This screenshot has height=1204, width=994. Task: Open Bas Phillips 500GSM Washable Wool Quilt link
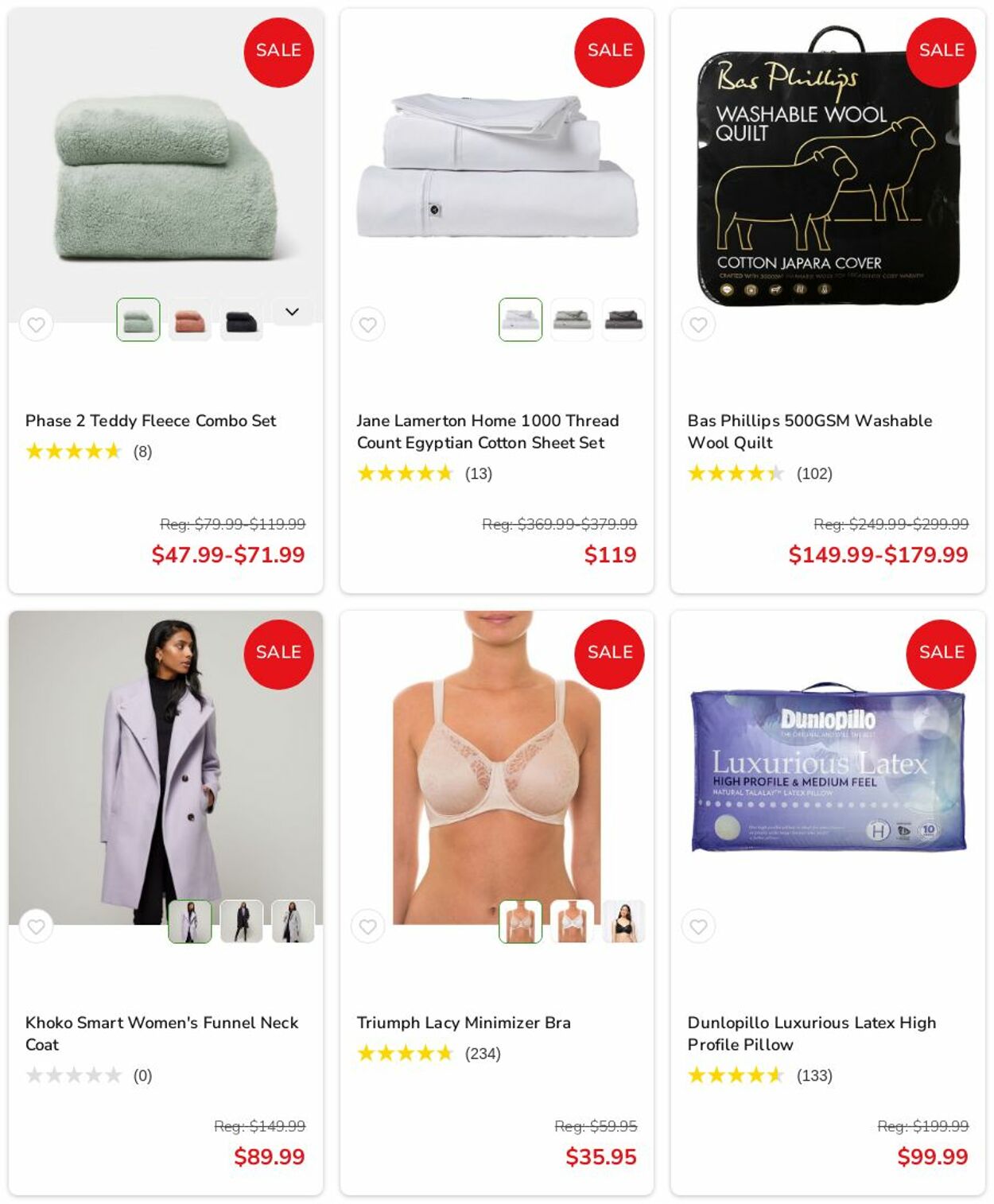(x=810, y=432)
